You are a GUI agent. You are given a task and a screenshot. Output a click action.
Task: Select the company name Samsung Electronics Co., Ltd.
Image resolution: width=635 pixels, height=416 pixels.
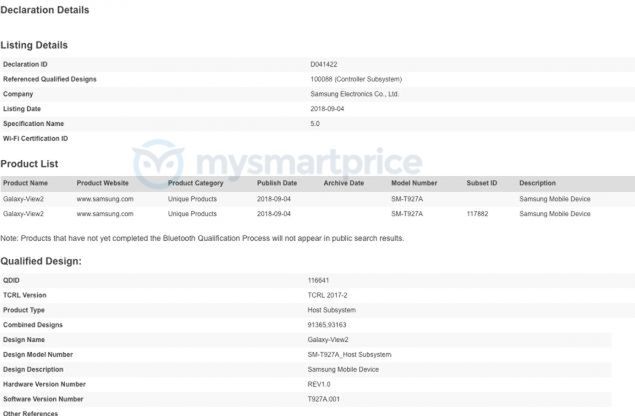pyautogui.click(x=354, y=94)
